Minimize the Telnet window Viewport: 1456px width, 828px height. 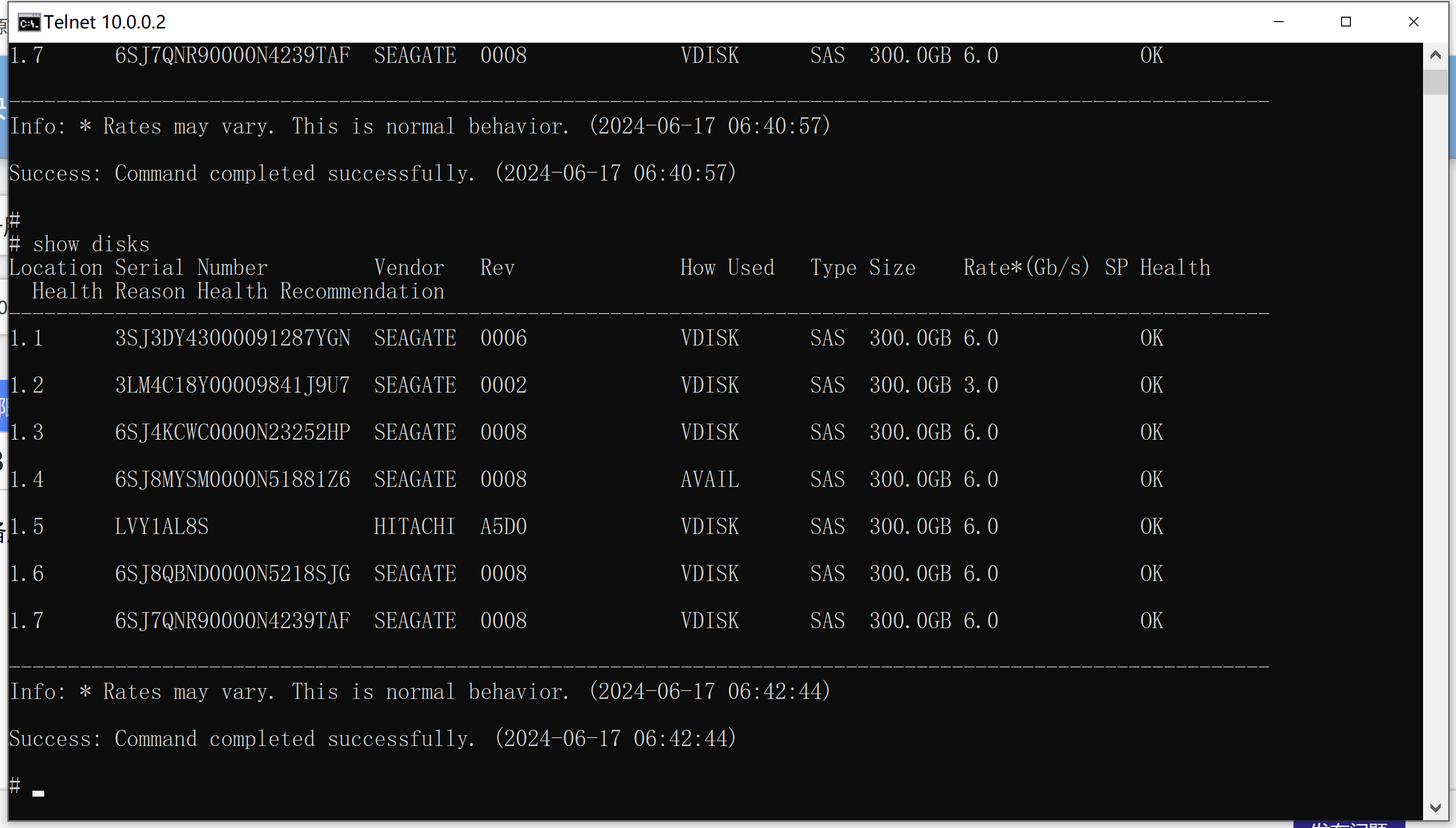[1278, 22]
